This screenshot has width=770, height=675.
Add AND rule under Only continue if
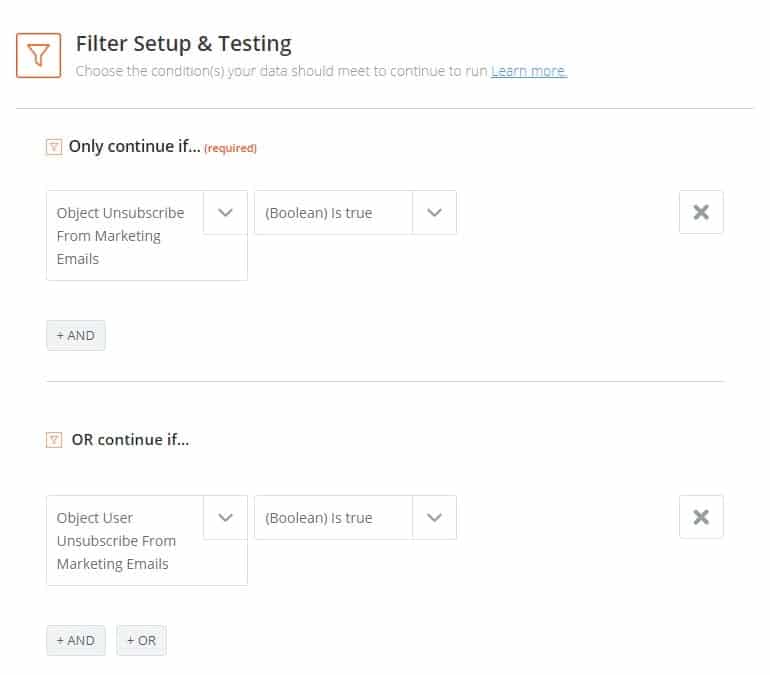(x=76, y=335)
